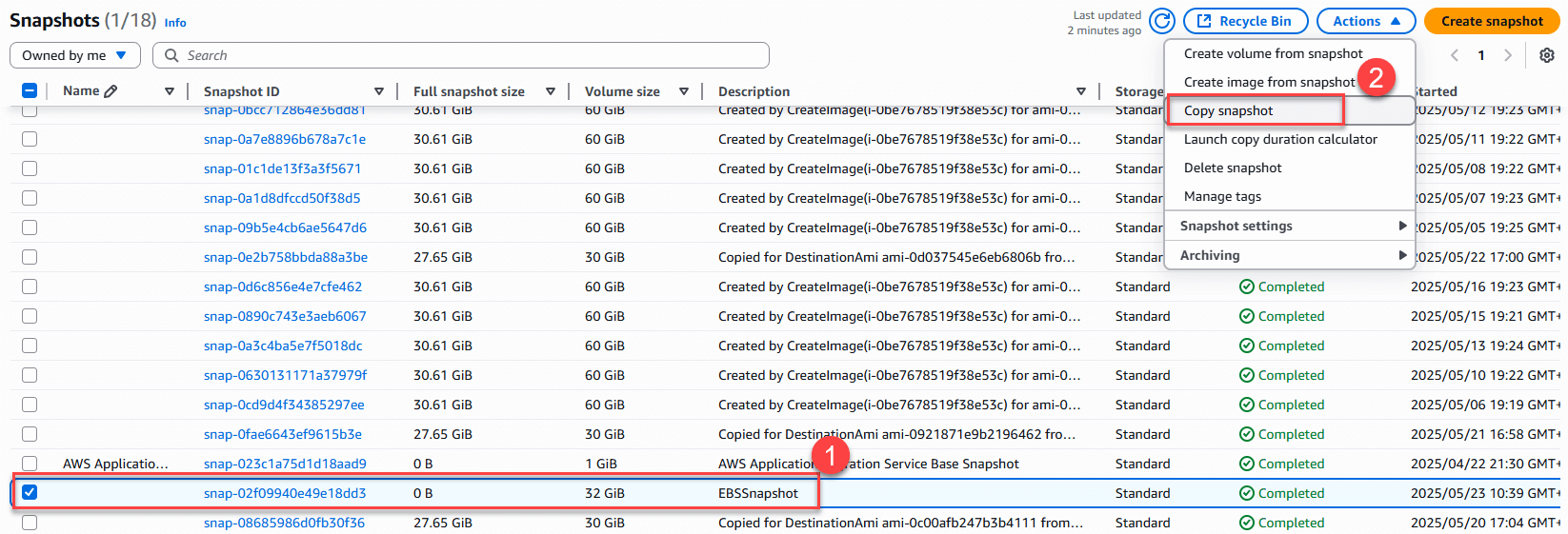1568x534 pixels.
Task: Choose Copy snapshot from Actions menu
Action: [1228, 110]
